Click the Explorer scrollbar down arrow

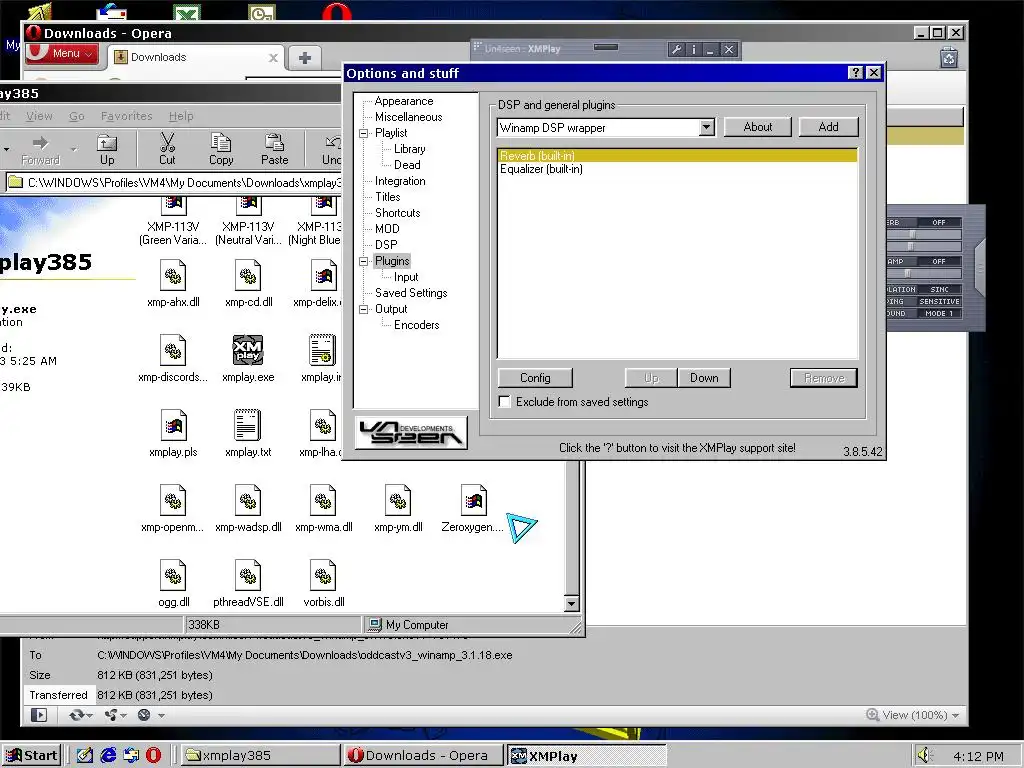(571, 603)
